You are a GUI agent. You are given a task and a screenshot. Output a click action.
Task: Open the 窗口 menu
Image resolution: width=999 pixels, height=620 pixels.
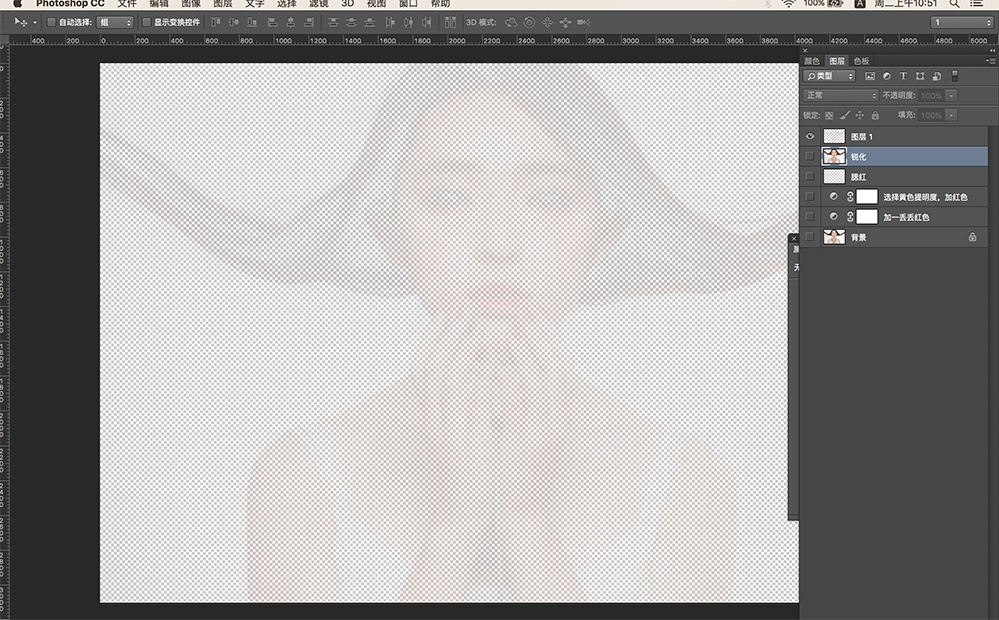point(408,4)
